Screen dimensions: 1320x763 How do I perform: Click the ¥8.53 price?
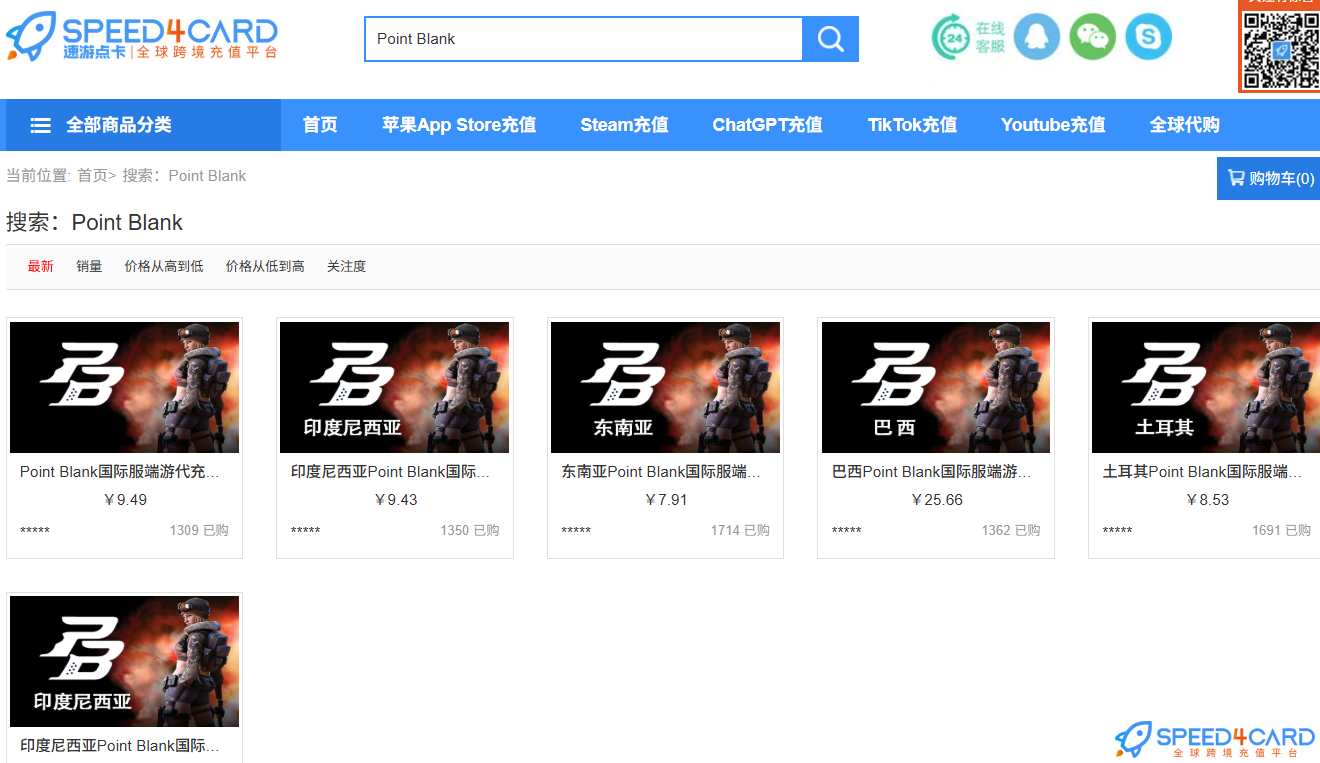pos(1207,500)
